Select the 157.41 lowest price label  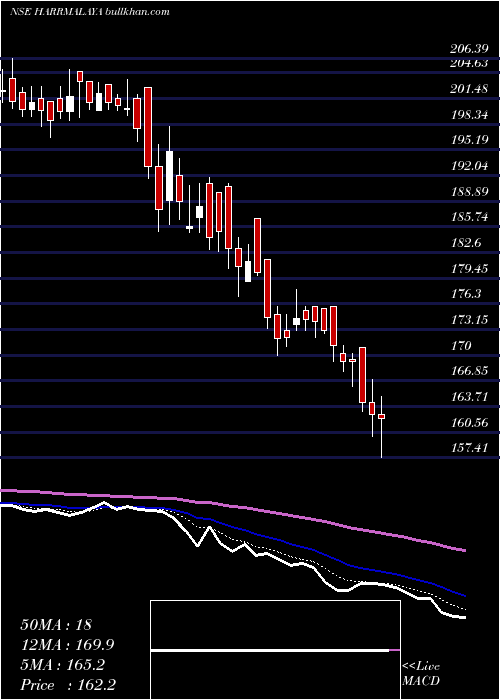pos(468,448)
